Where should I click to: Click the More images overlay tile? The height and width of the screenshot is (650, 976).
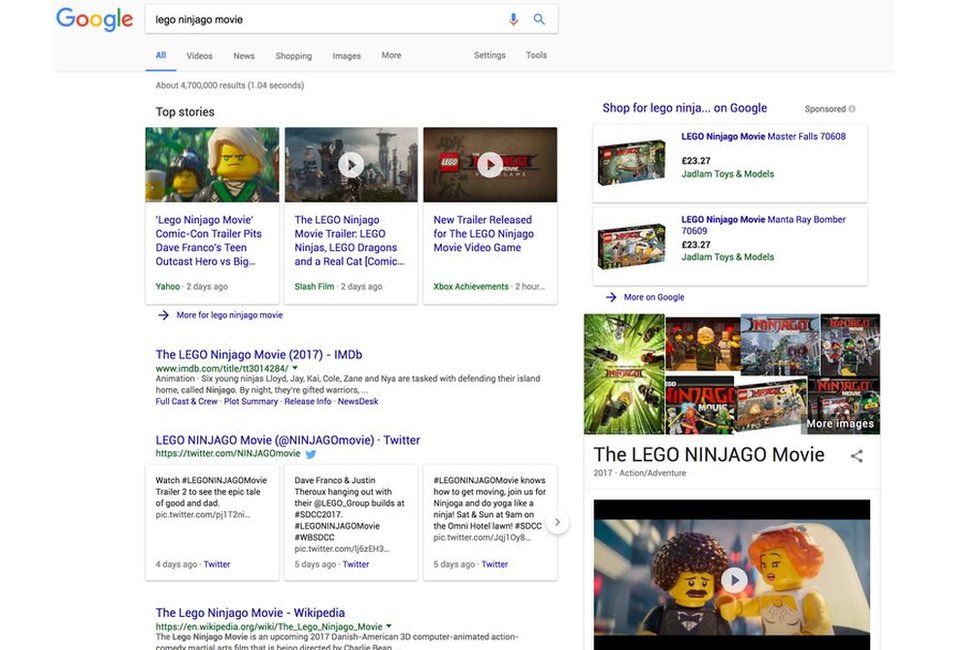(838, 423)
